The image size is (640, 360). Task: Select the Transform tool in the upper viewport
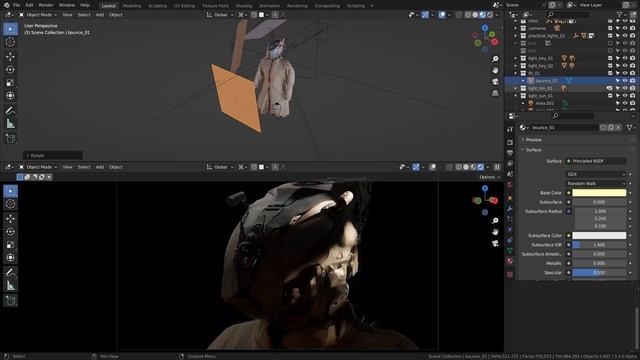point(10,96)
